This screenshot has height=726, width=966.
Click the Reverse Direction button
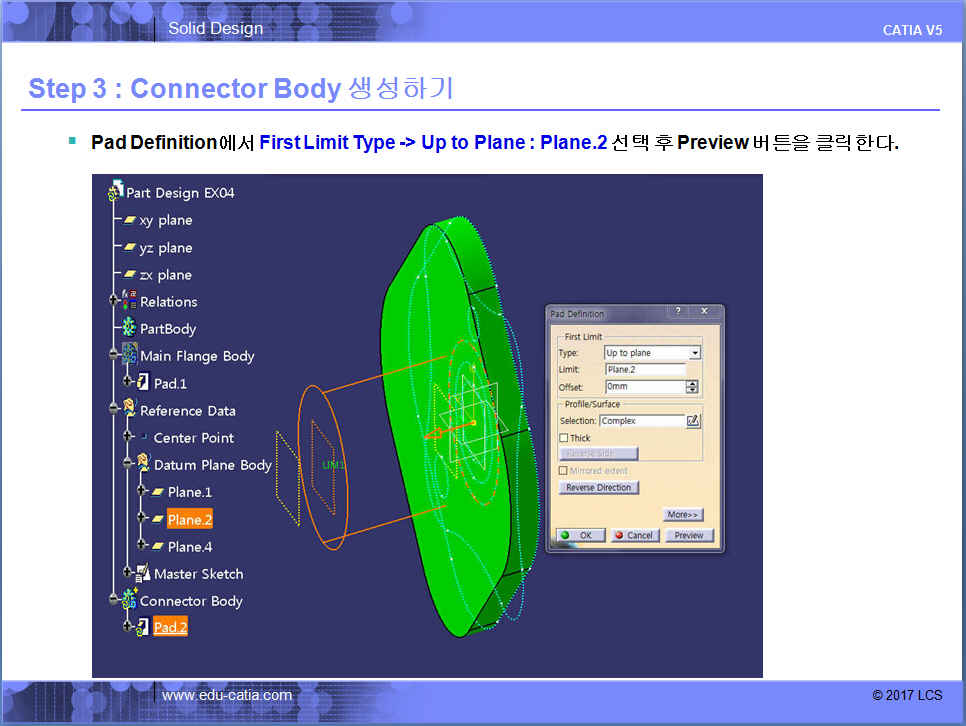(x=598, y=488)
